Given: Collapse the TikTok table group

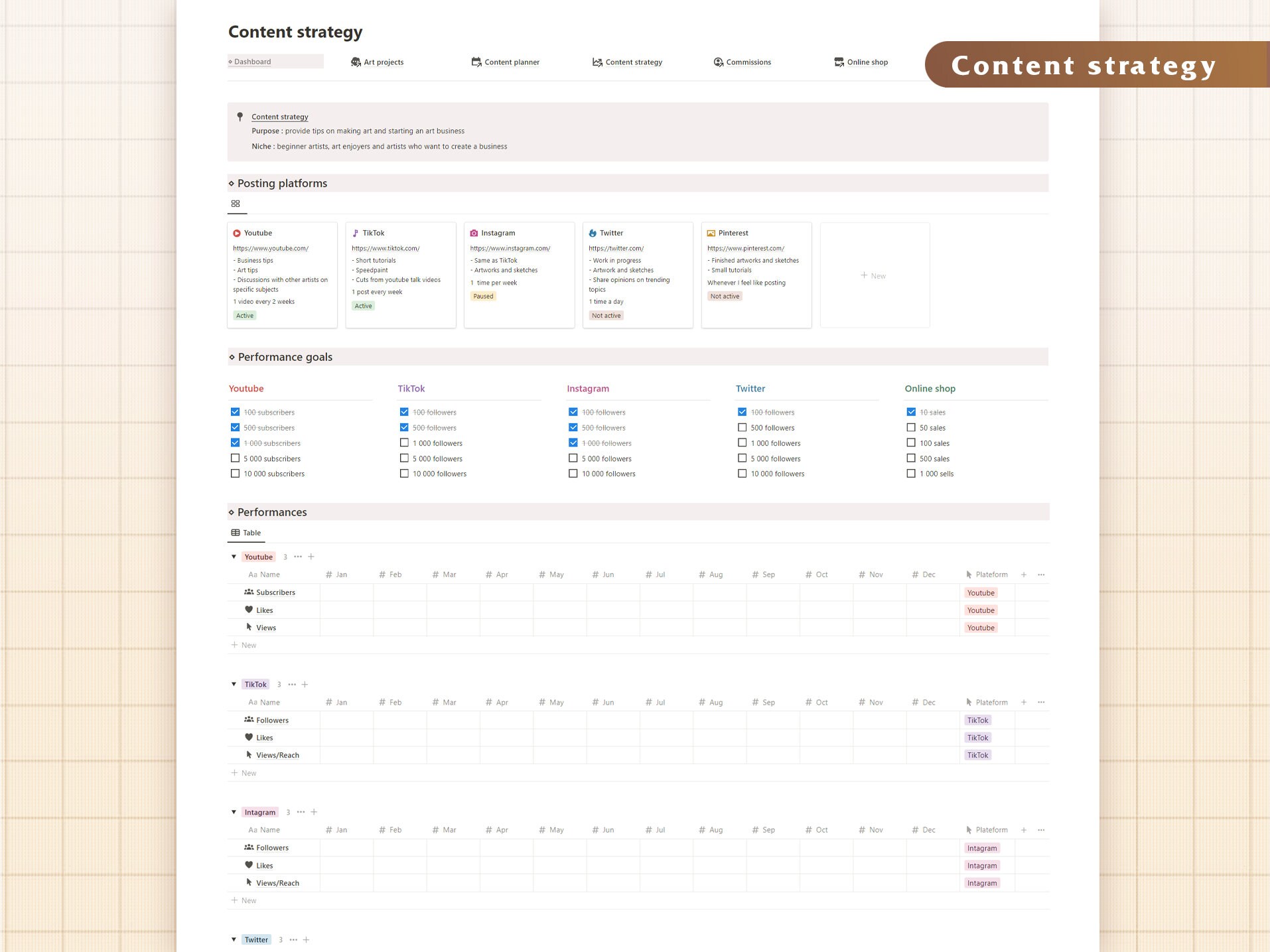Looking at the screenshot, I should 234,684.
